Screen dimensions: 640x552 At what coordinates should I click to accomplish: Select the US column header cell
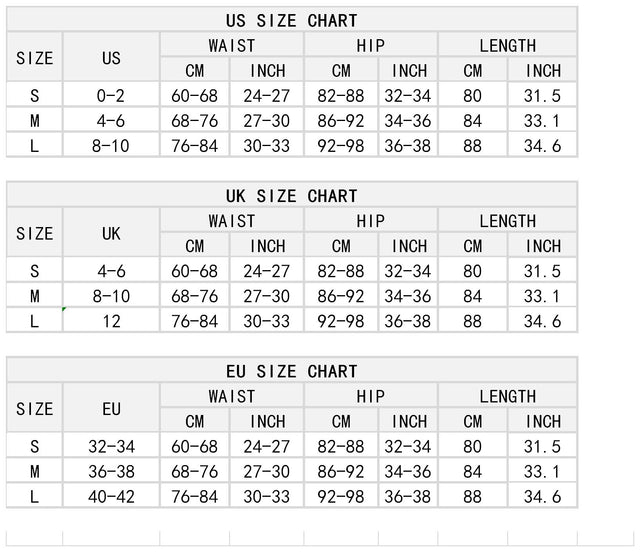point(111,58)
